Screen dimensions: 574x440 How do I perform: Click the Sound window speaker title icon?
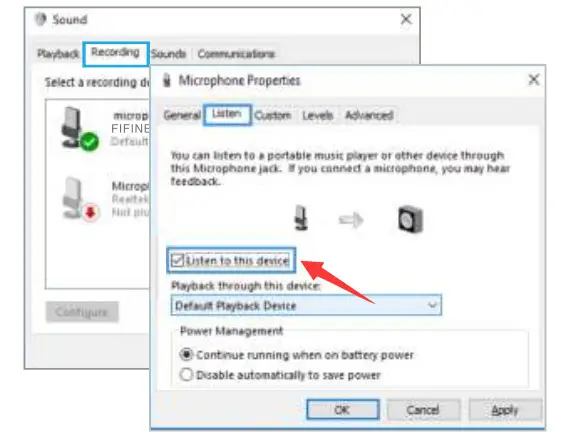(41, 19)
